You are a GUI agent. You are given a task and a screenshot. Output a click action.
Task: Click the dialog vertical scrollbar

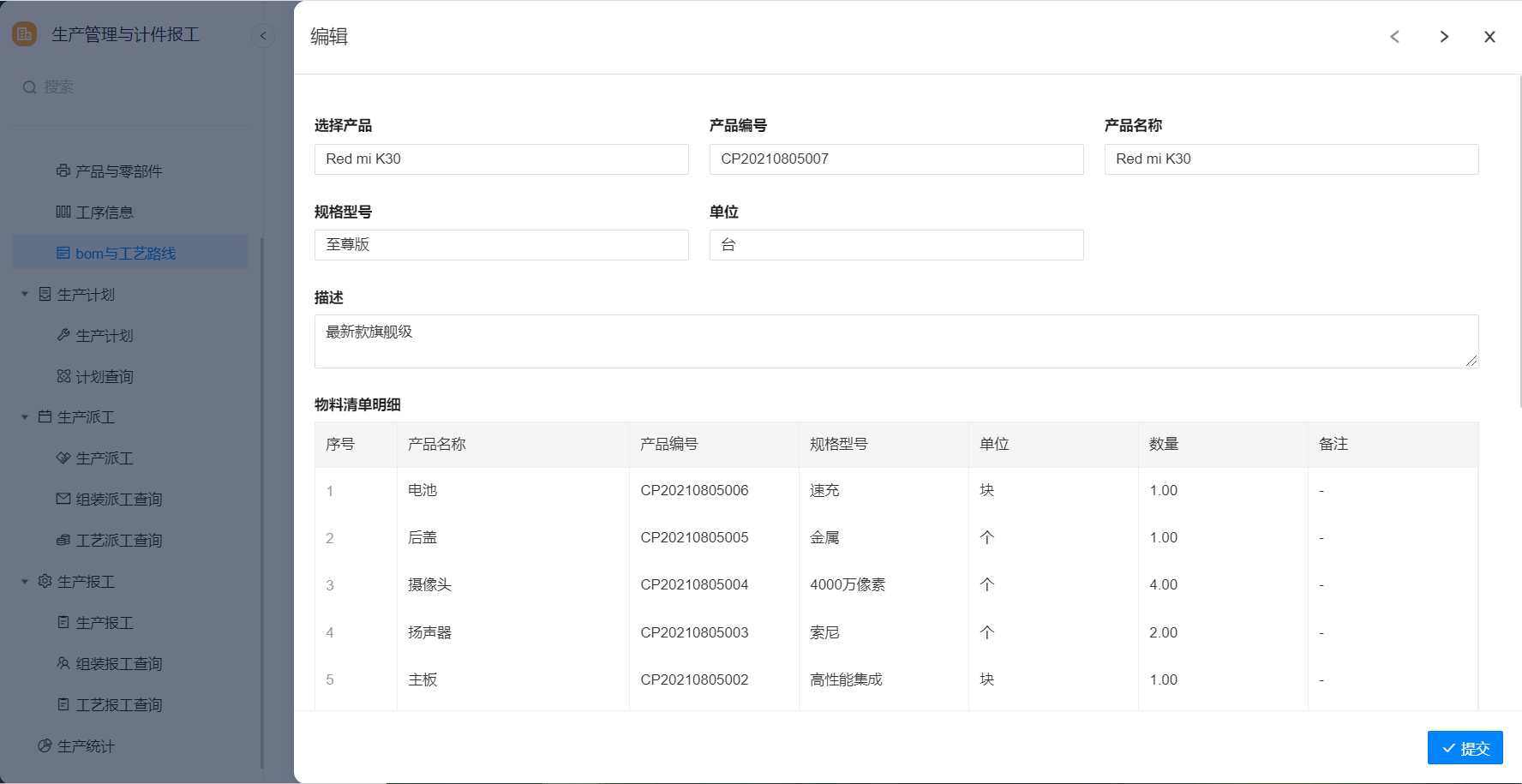point(1519,240)
